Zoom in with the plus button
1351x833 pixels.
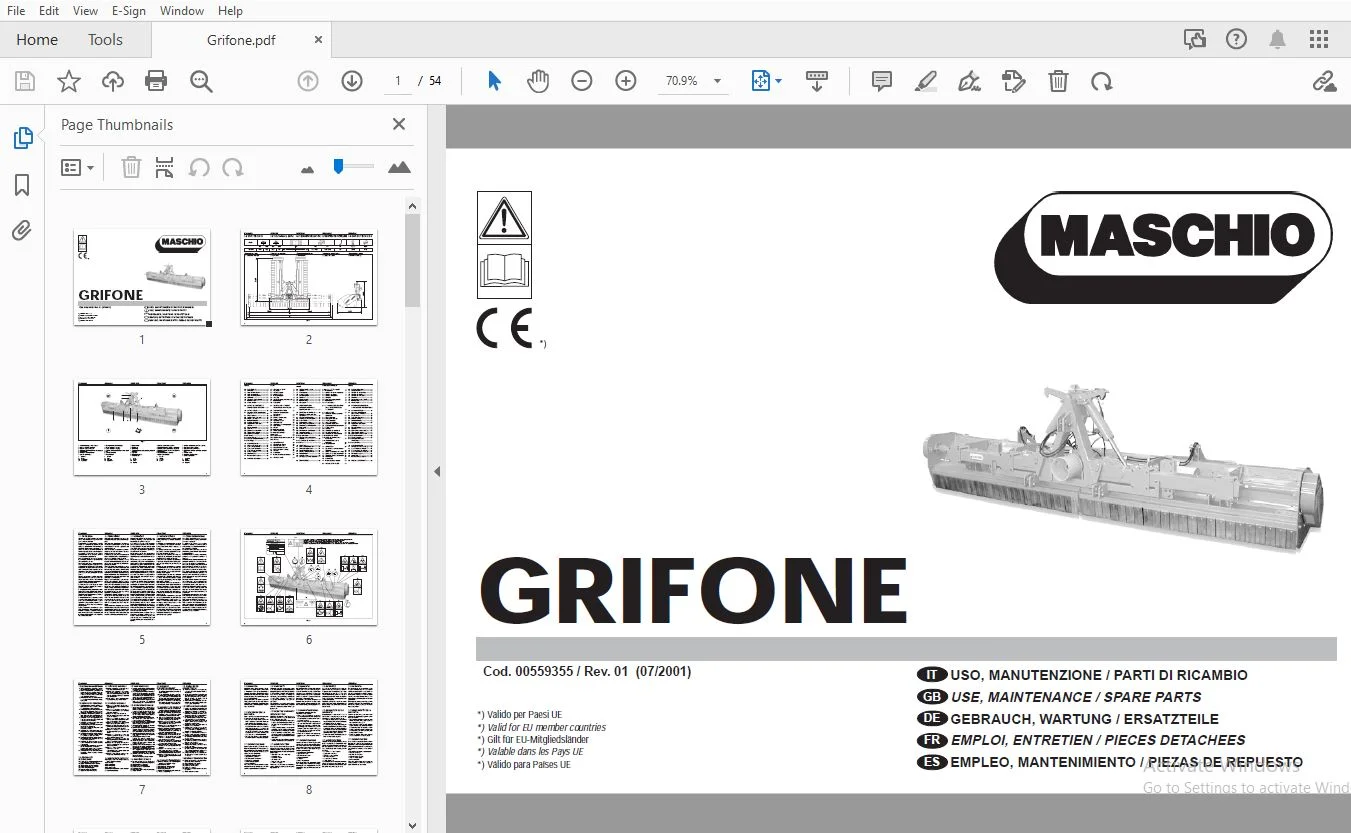point(626,81)
